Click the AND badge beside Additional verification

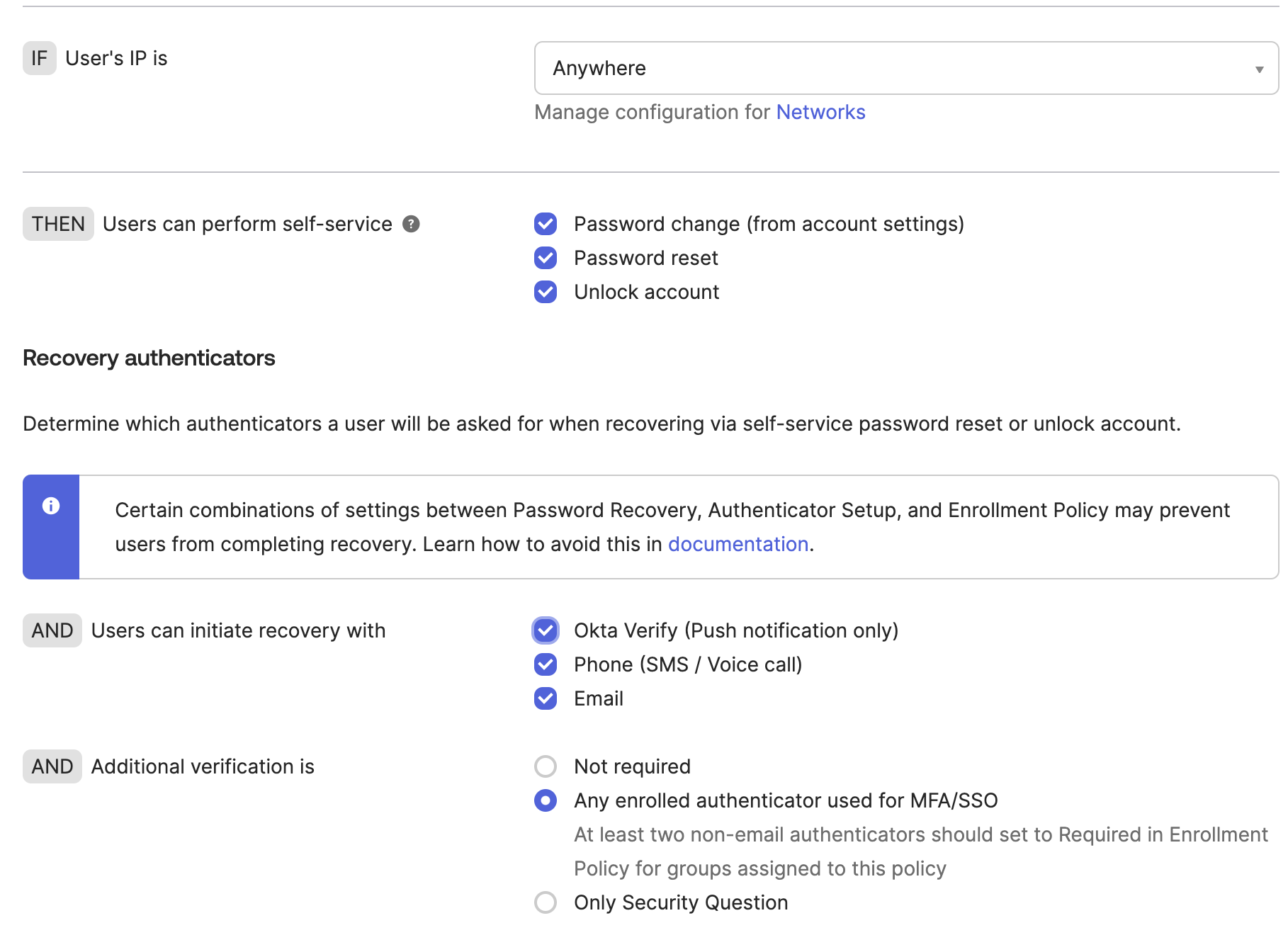pyautogui.click(x=52, y=766)
